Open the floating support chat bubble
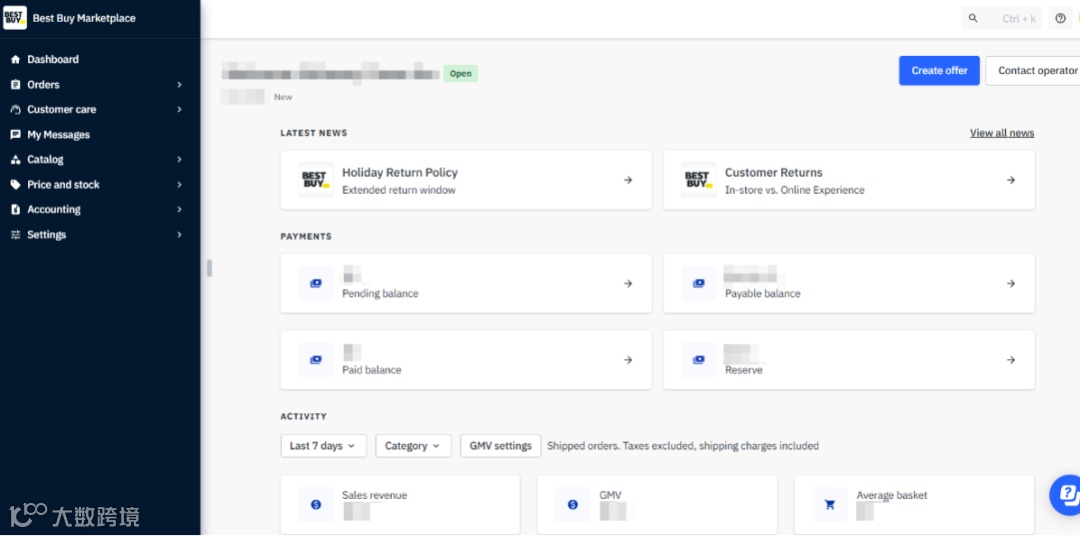Screen dimensions: 1080x536 click(1066, 495)
